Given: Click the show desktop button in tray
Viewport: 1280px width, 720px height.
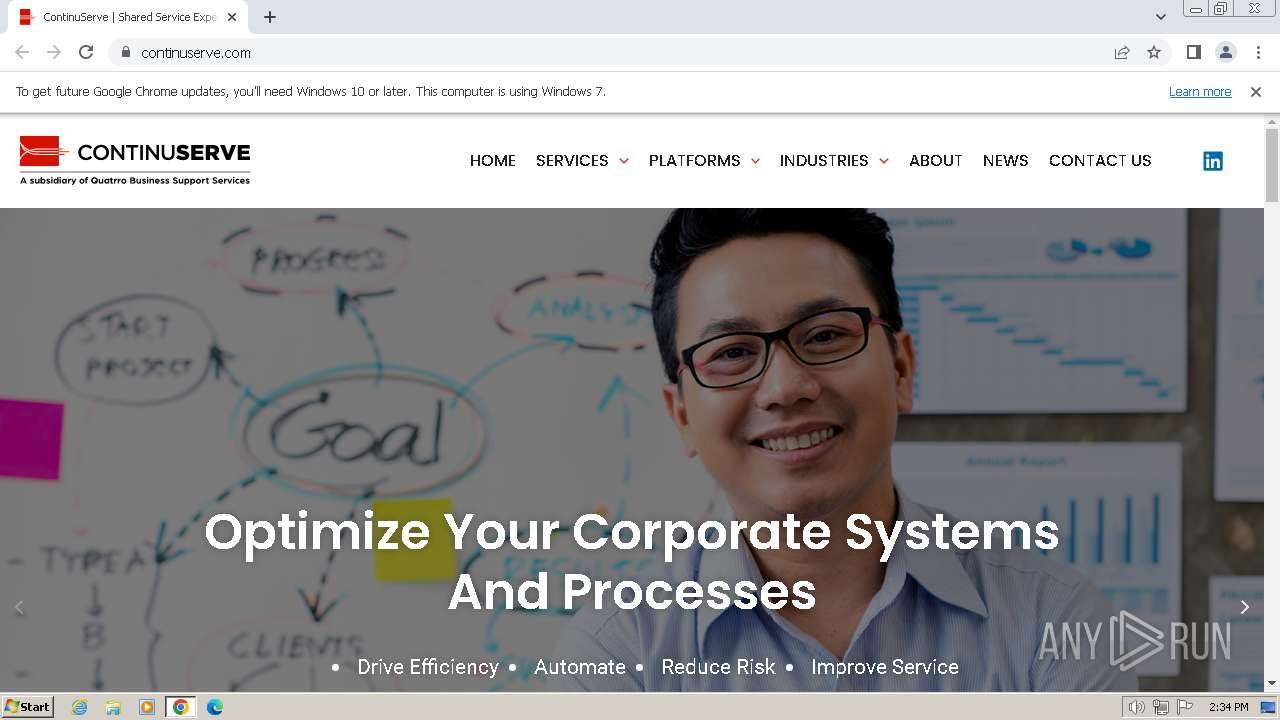Looking at the screenshot, I should point(1268,707).
